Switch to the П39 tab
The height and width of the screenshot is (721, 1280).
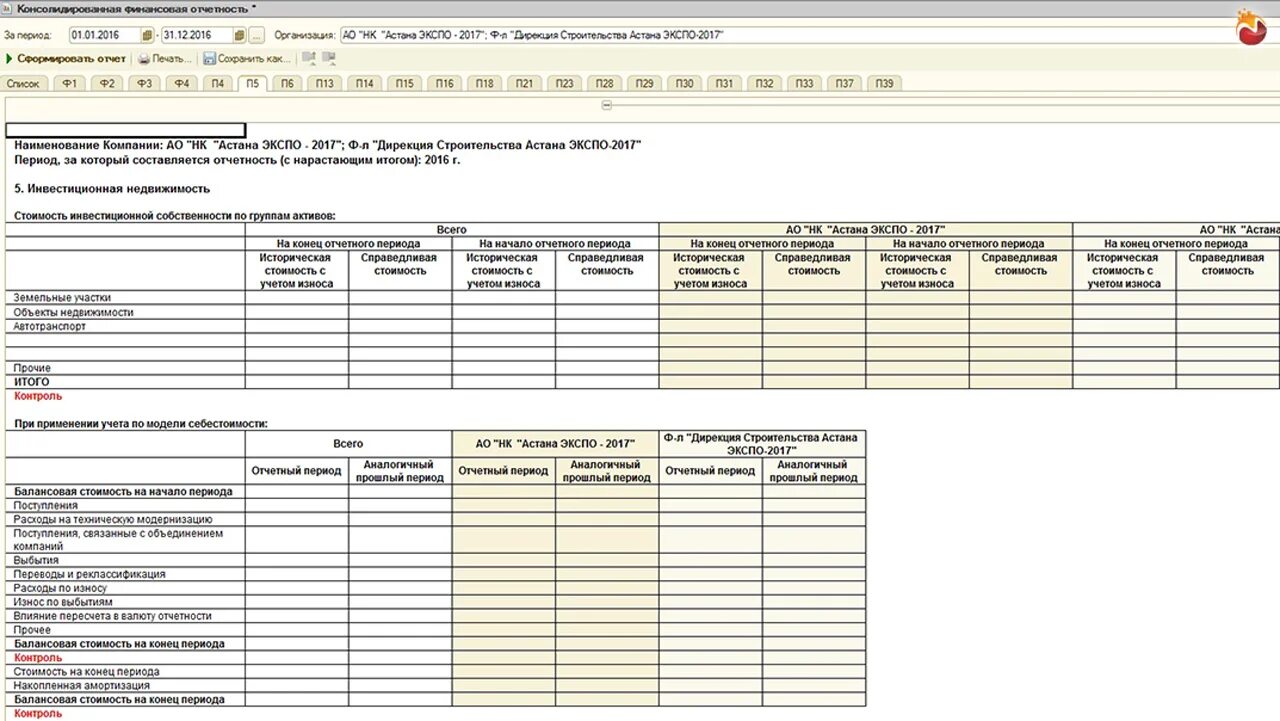coord(884,84)
